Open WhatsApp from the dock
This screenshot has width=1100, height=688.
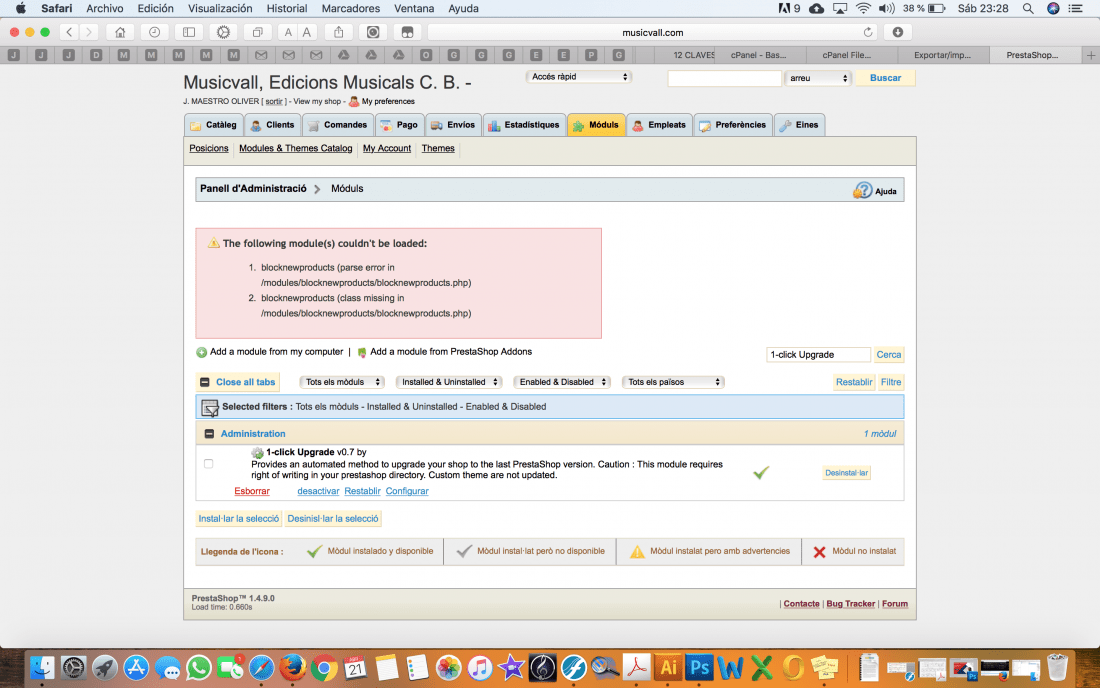click(x=199, y=667)
